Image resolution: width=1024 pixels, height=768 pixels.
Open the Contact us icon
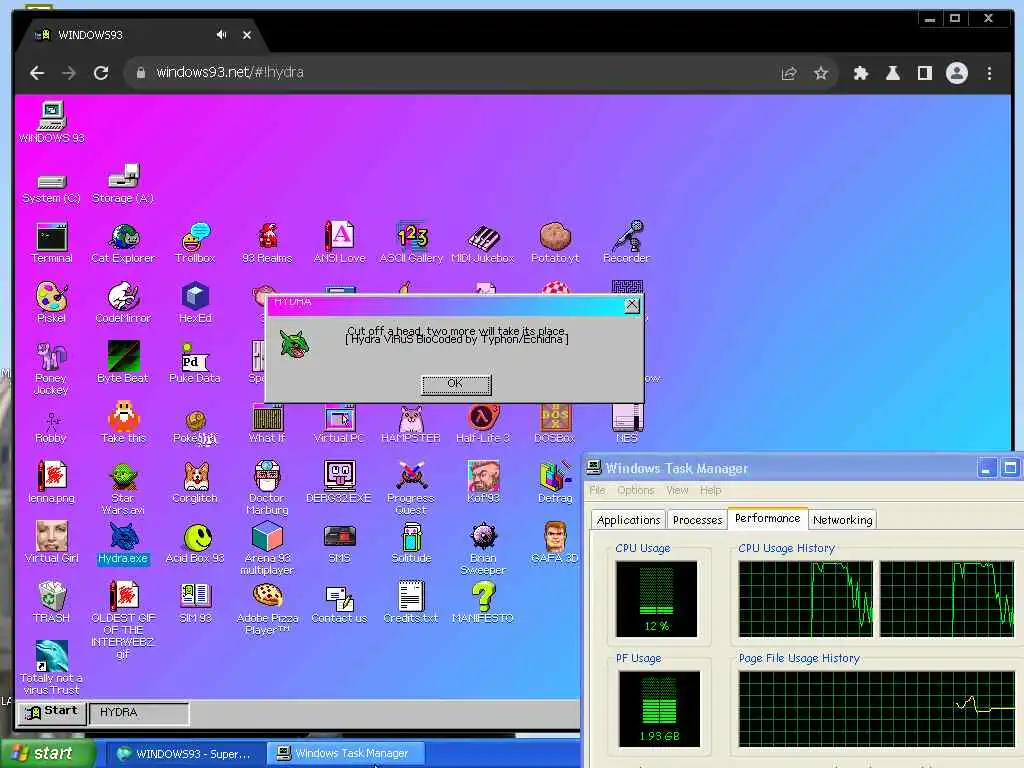(x=339, y=603)
